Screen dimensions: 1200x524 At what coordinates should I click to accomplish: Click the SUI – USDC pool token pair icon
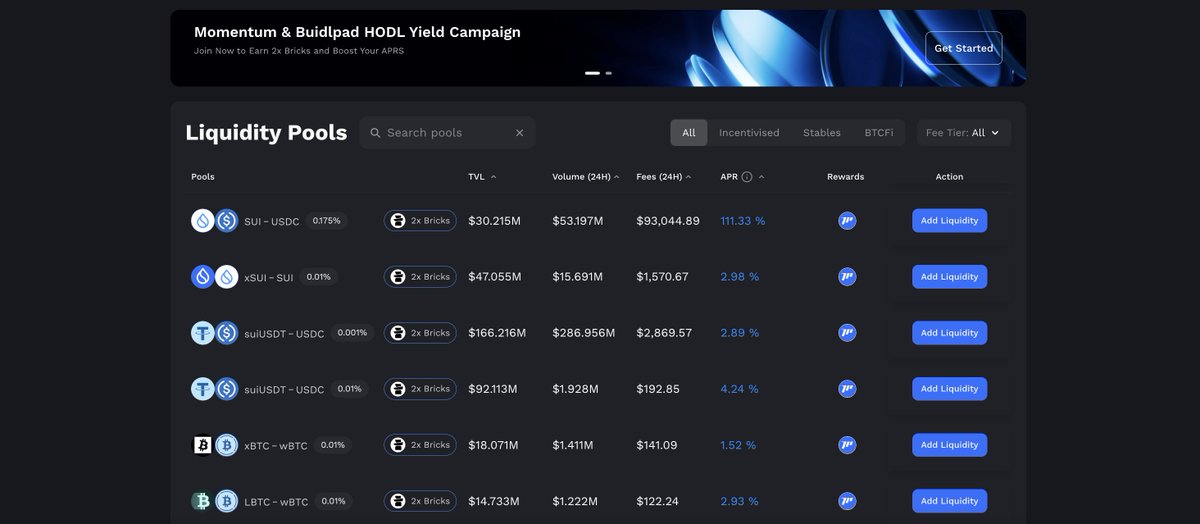(214, 221)
